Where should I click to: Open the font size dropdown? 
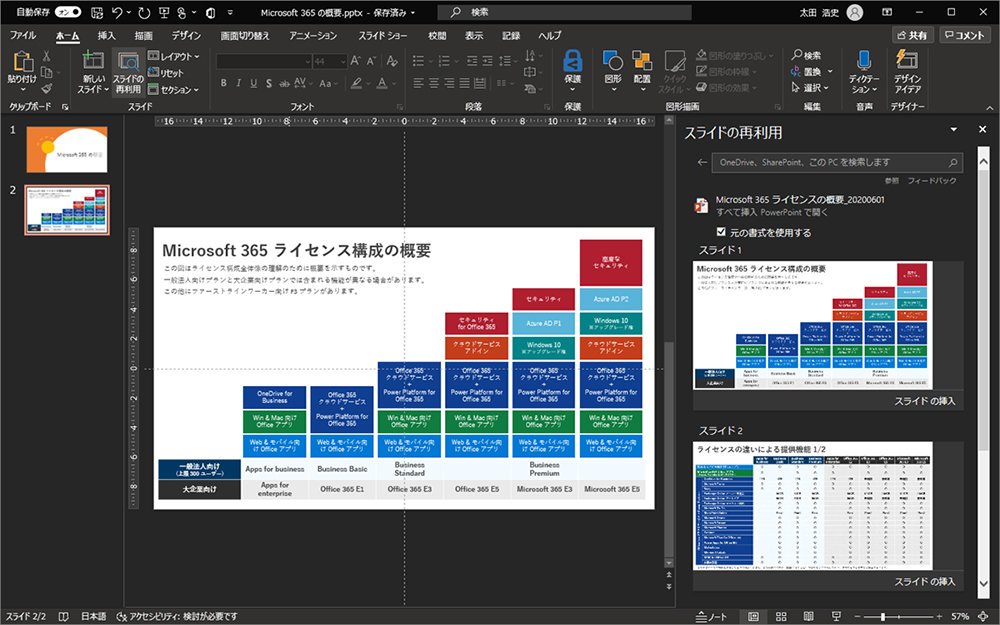point(343,61)
